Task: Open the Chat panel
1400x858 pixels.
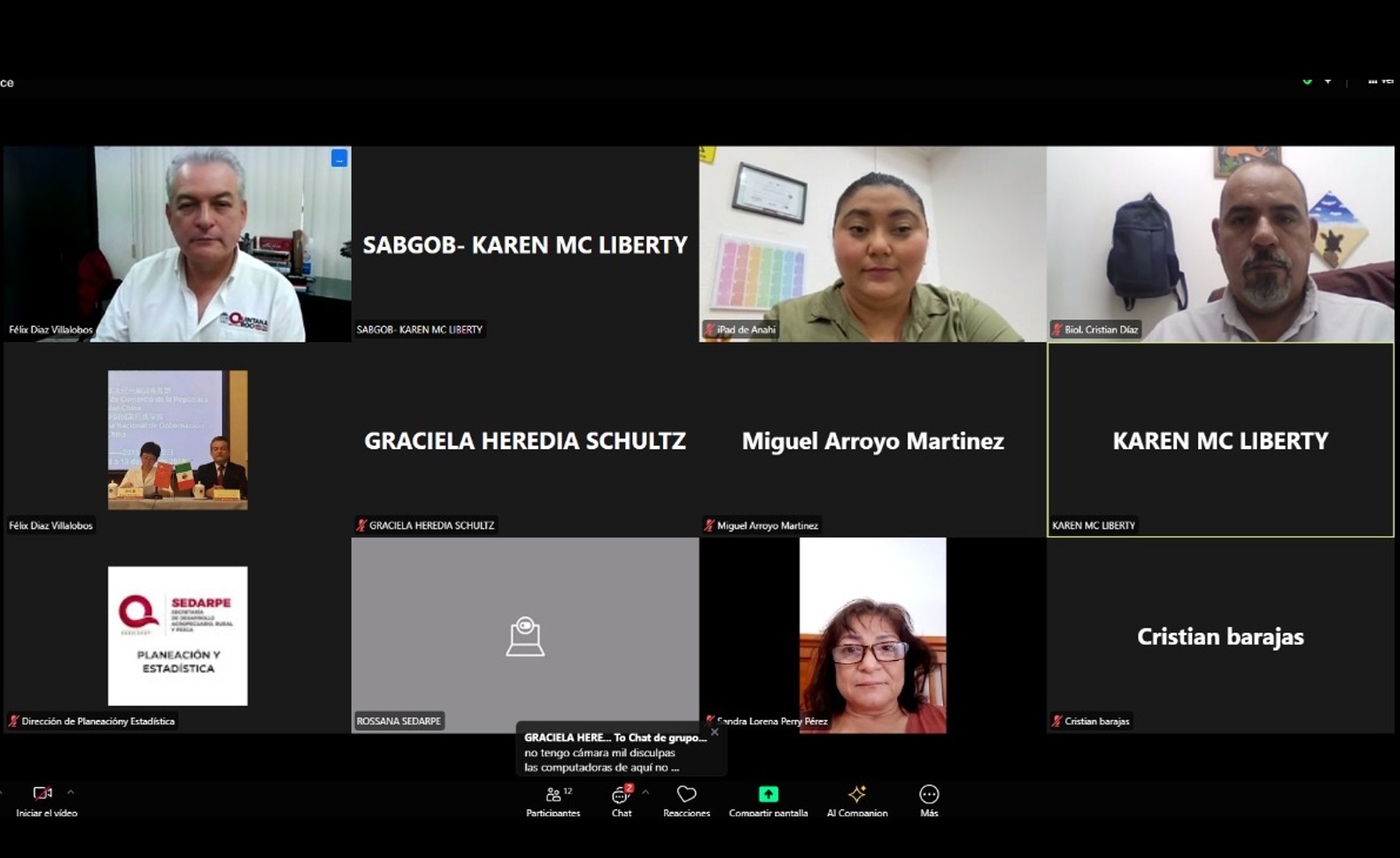Action: (x=622, y=800)
